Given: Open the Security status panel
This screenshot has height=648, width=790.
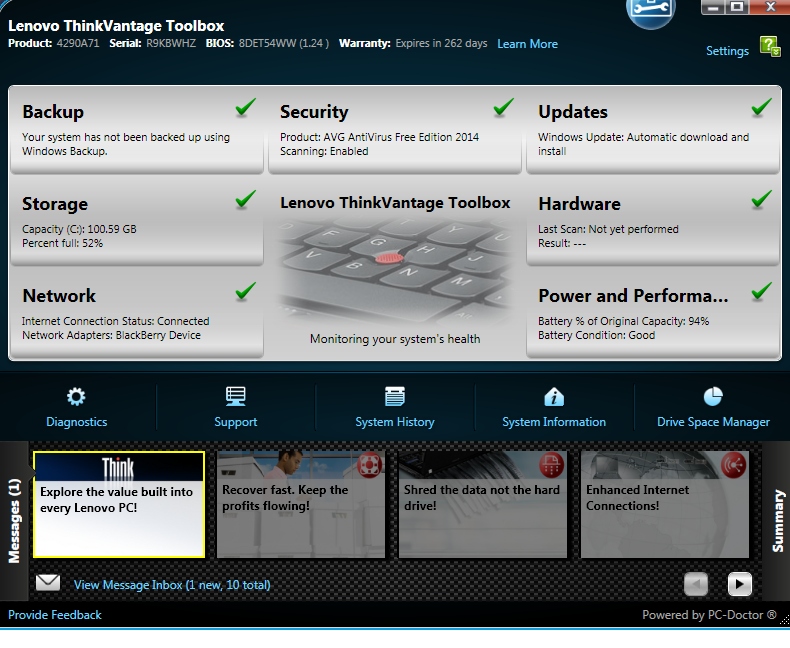Looking at the screenshot, I should click(394, 130).
